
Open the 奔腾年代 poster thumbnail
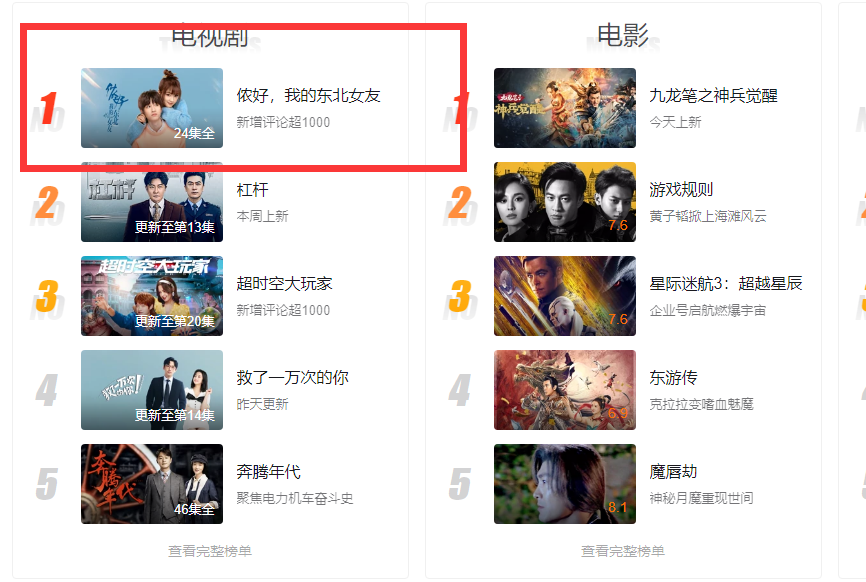[152, 484]
